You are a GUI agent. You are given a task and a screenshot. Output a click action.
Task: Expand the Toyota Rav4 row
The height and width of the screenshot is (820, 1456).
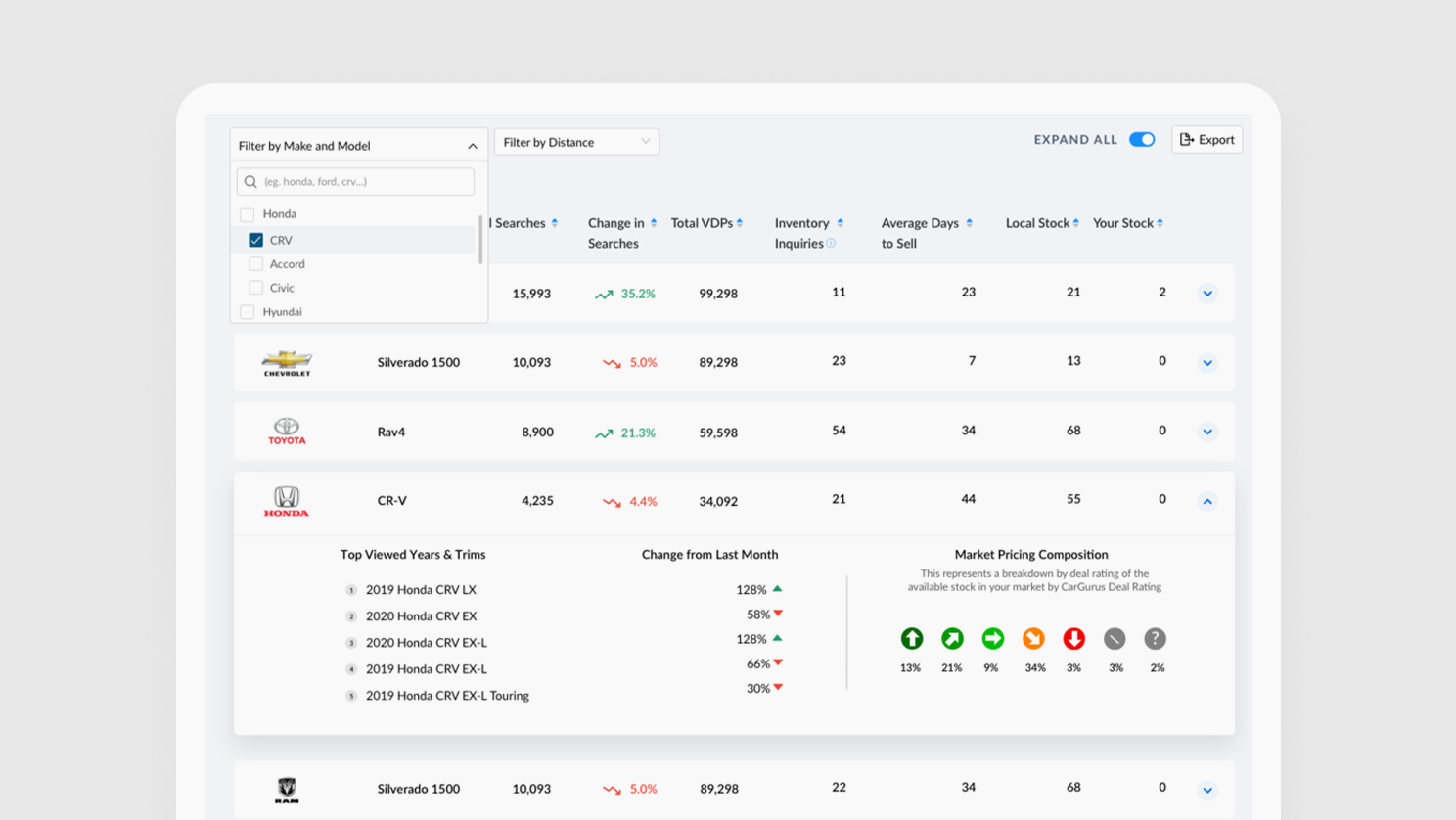point(1207,432)
